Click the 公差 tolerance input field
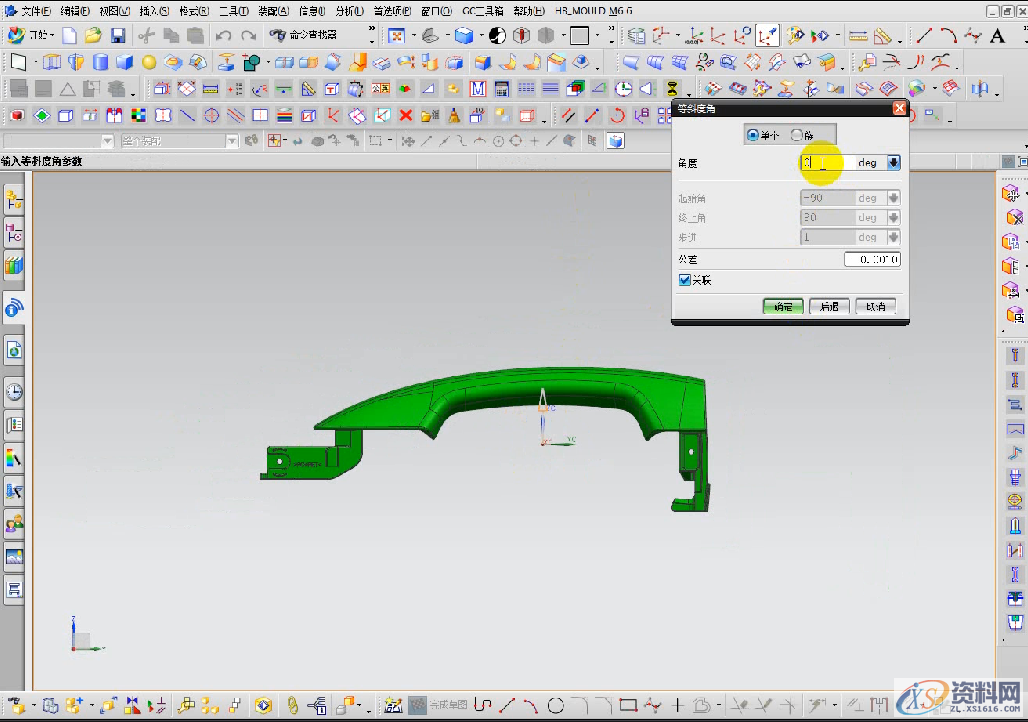The width and height of the screenshot is (1028, 722). 871,260
